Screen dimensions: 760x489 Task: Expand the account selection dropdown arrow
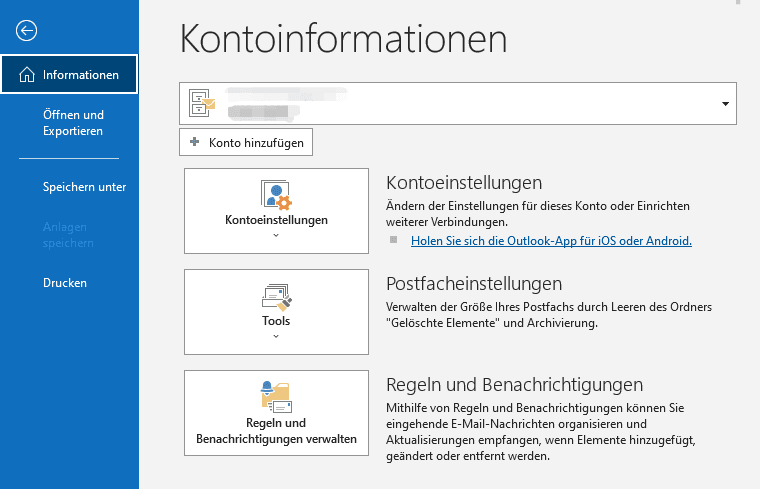click(724, 104)
